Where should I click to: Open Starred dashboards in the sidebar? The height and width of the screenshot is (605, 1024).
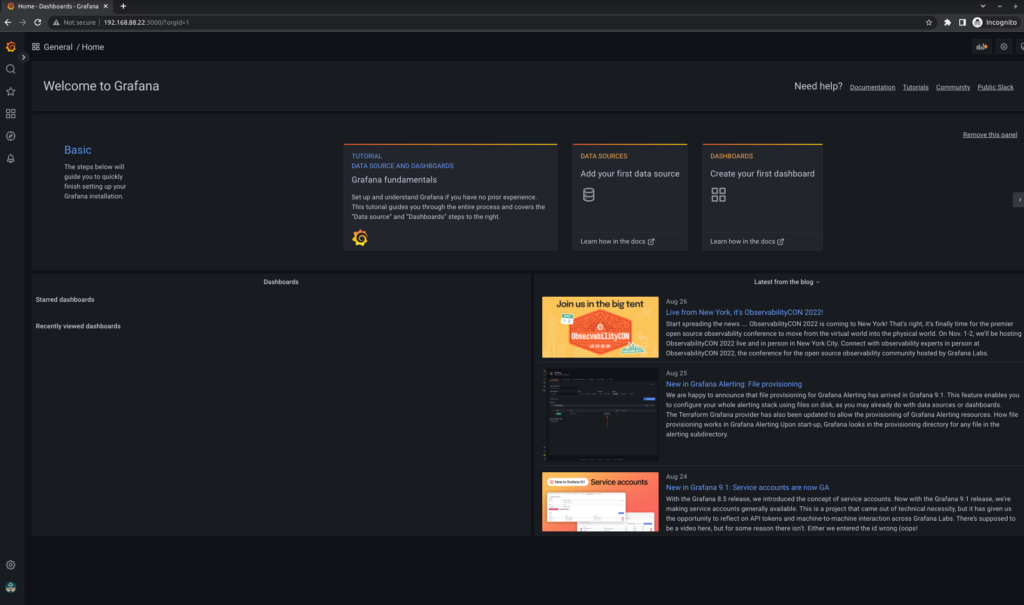10,91
